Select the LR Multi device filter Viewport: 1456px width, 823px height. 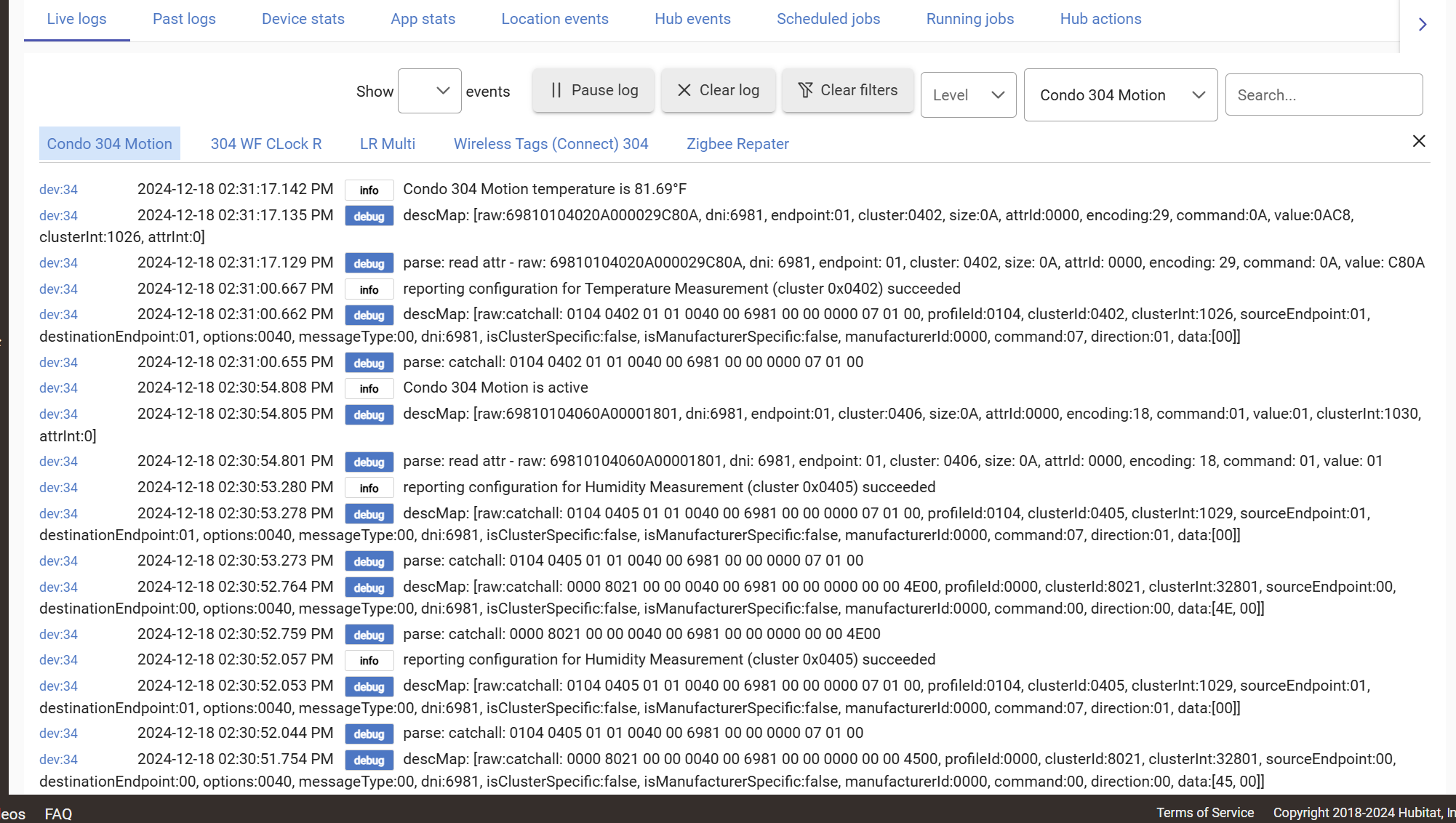[387, 144]
